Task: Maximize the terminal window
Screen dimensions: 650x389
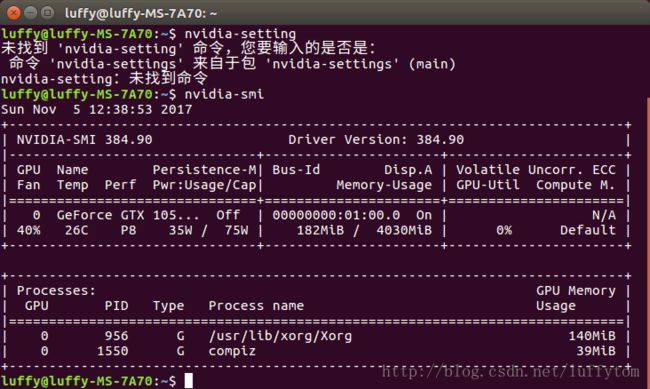Action: point(48,13)
